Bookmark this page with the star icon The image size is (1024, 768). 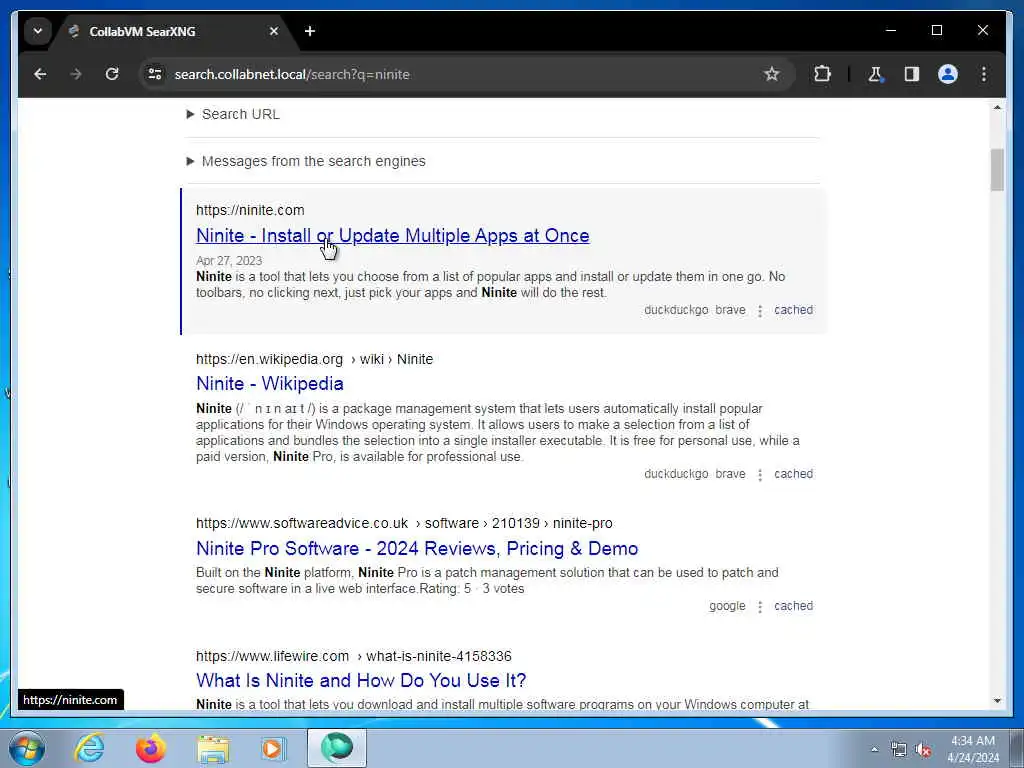[771, 74]
